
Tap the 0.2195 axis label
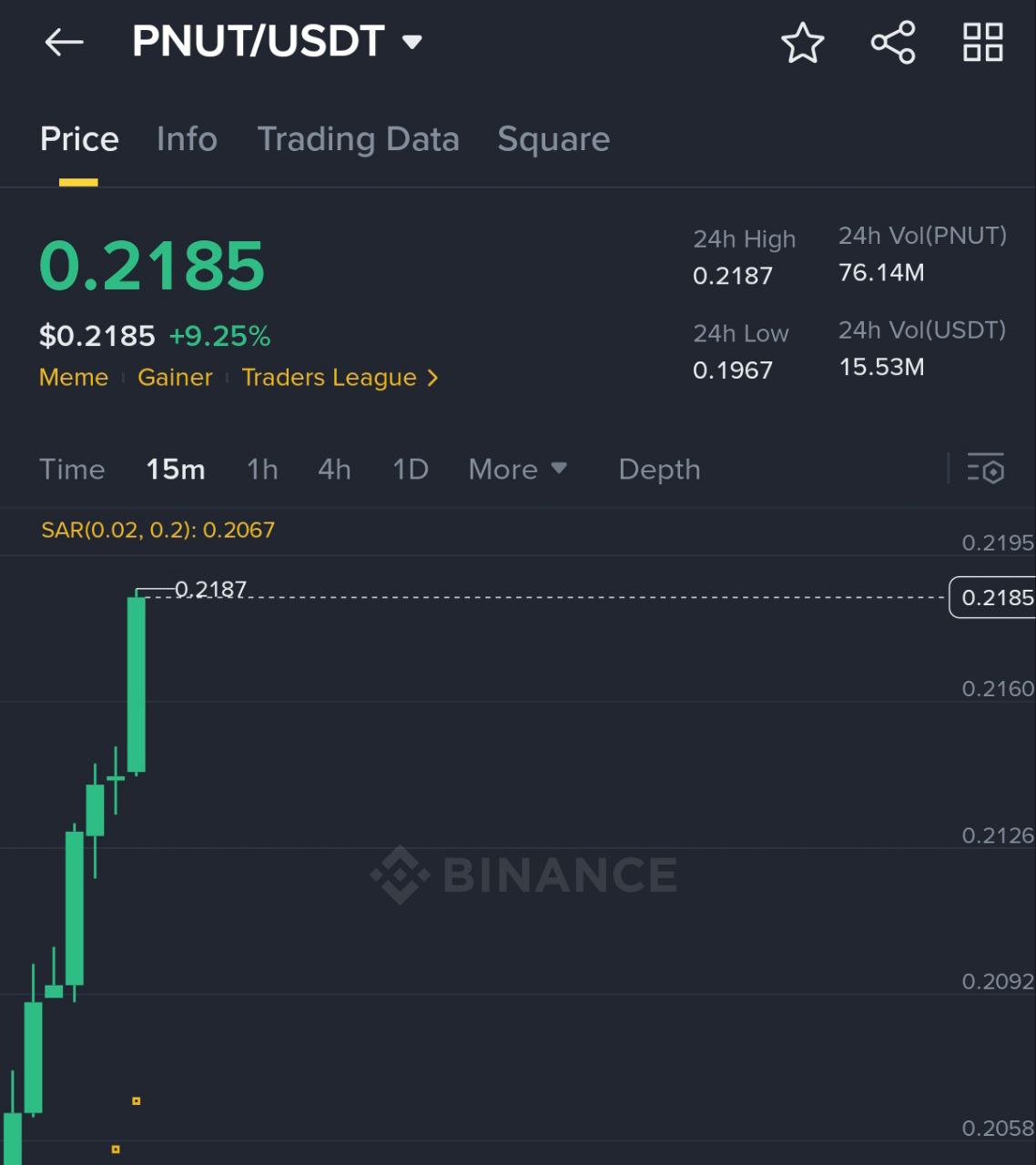[998, 542]
